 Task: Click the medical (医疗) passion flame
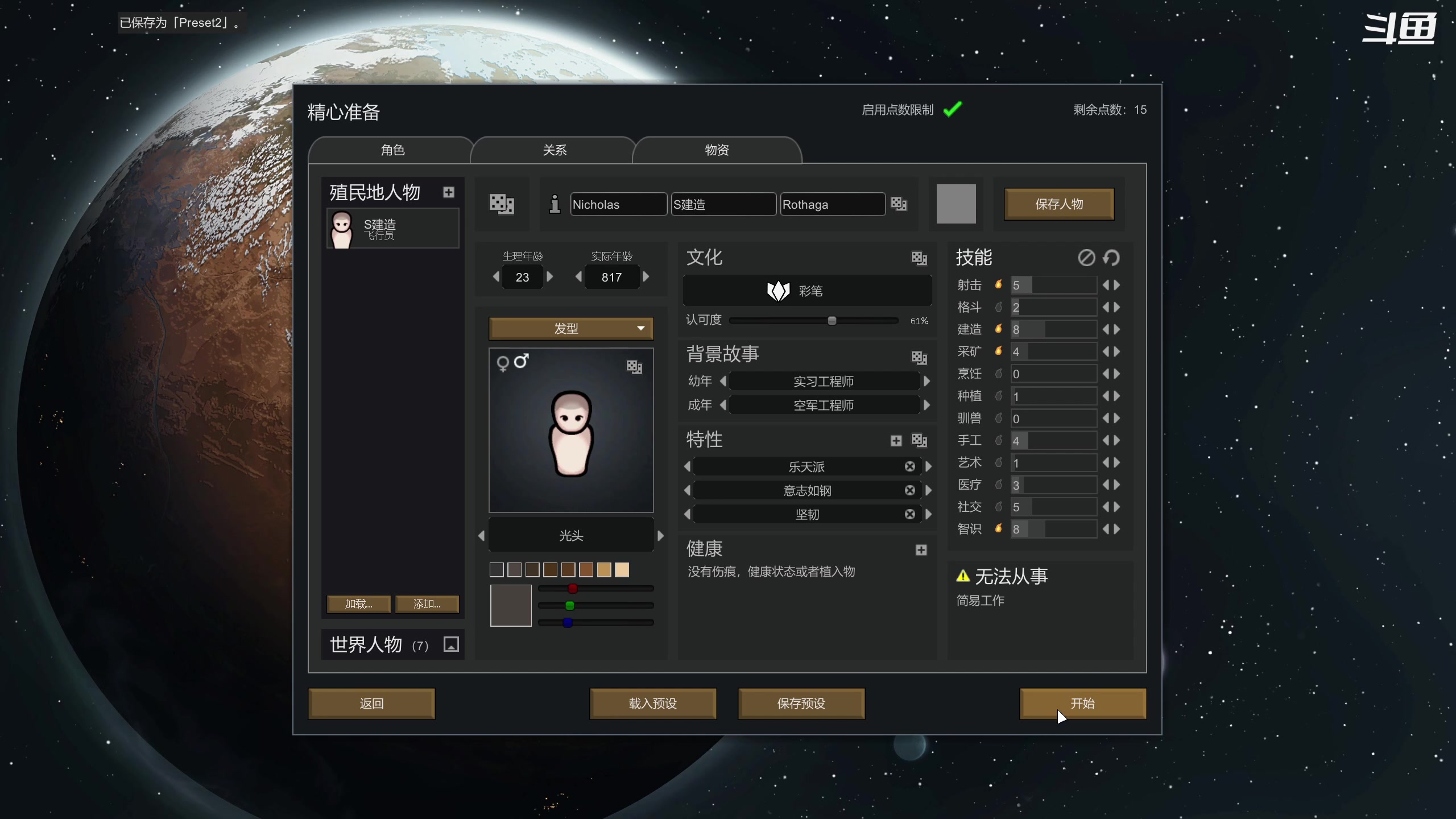[998, 485]
